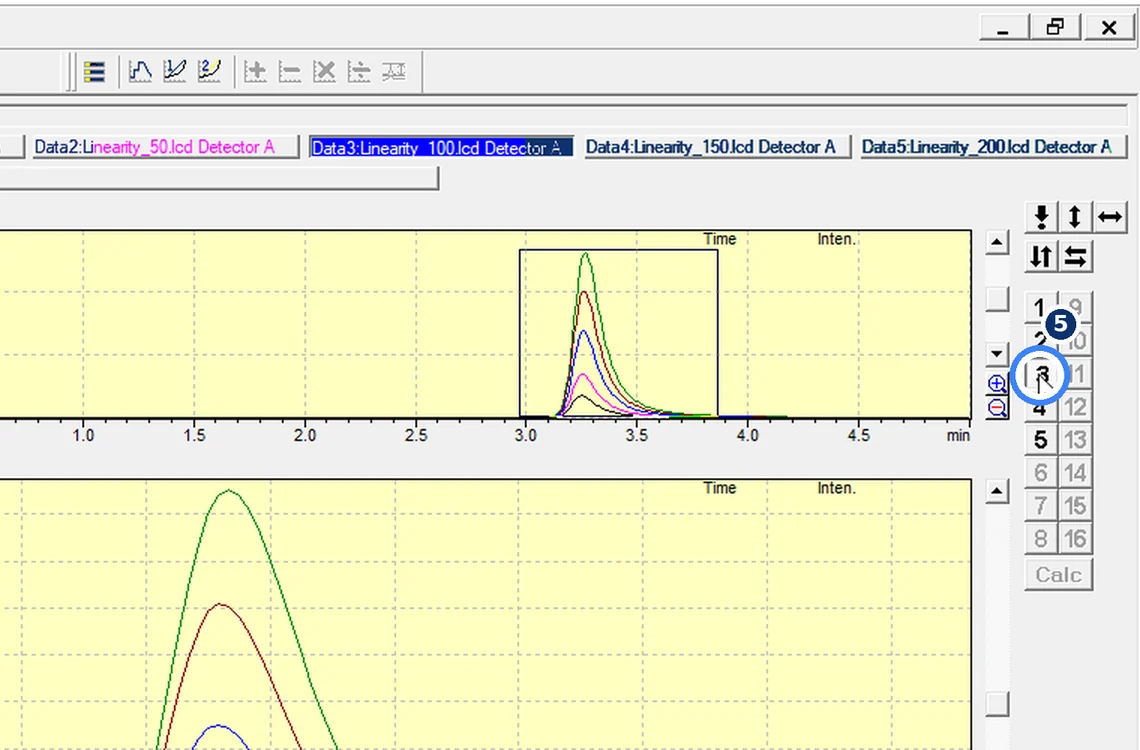This screenshot has width=1140, height=750.
Task: Toggle data number 1 button
Action: [1040, 307]
